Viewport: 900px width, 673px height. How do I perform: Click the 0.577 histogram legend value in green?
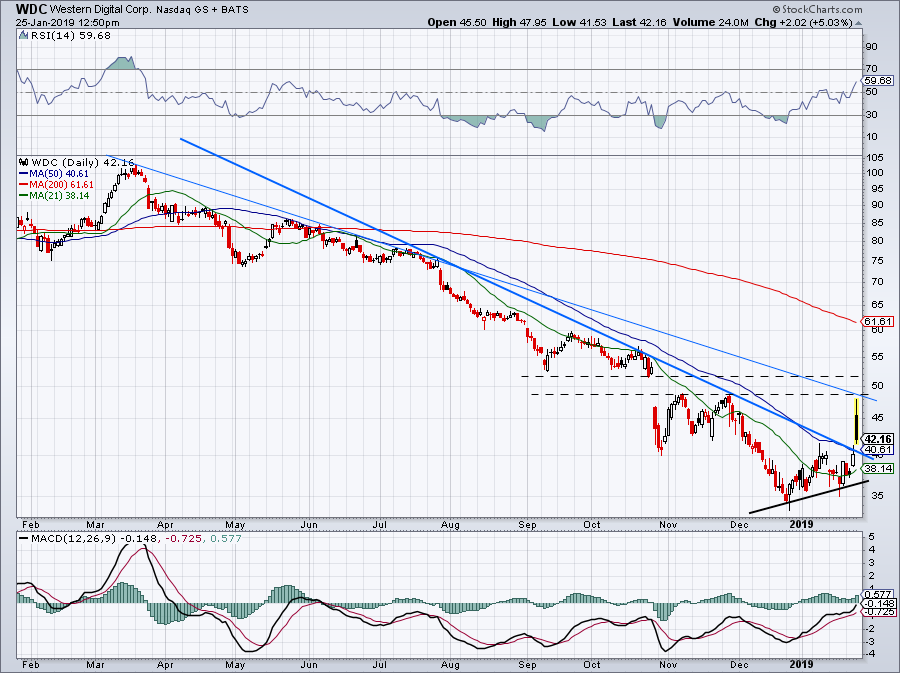(x=226, y=539)
